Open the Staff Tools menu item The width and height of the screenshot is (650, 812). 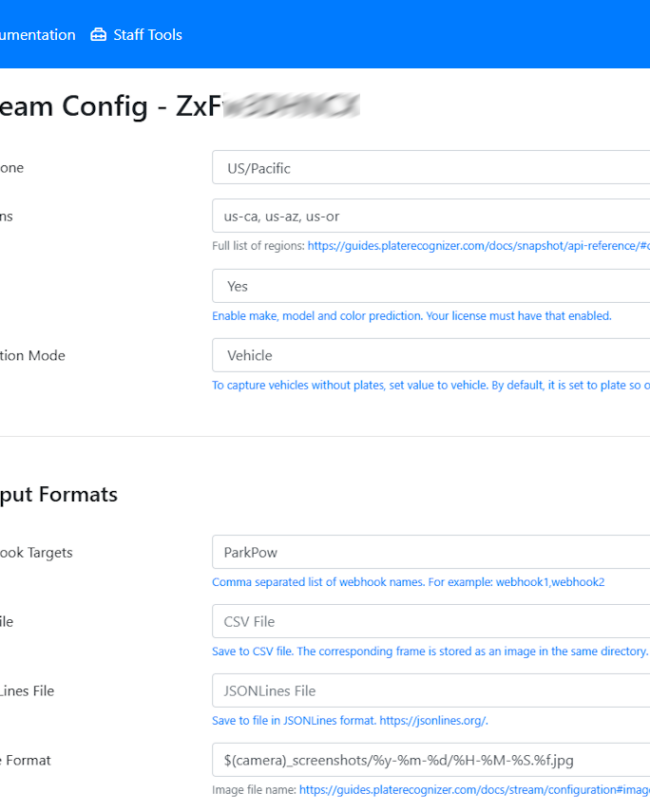137,35
